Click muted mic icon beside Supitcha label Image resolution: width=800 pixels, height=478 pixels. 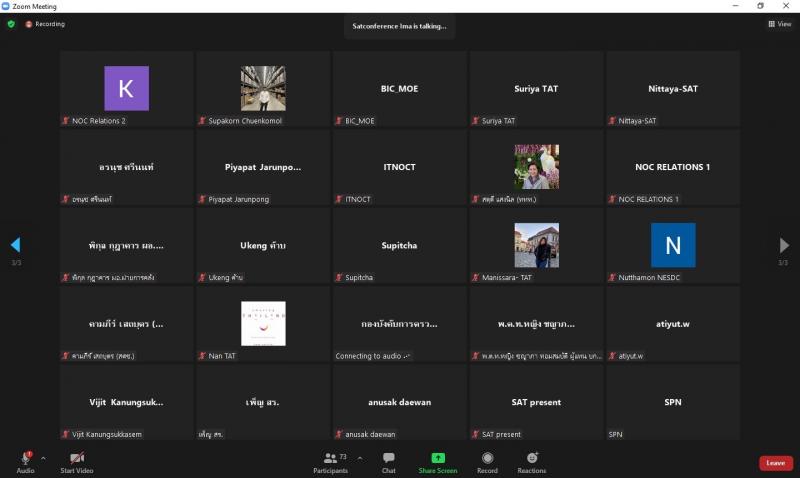(339, 278)
